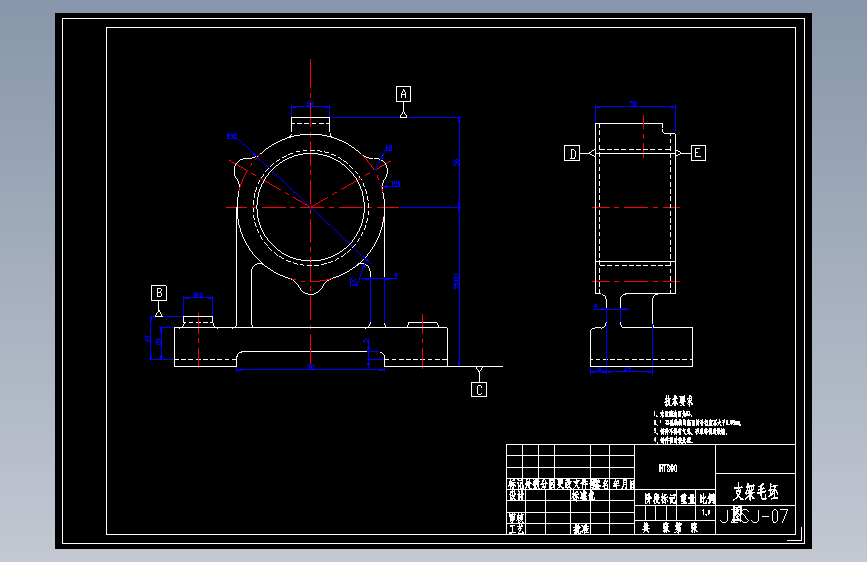This screenshot has height=562, width=867.
Task: Click the datum symbol labeled B
Action: pos(159,293)
